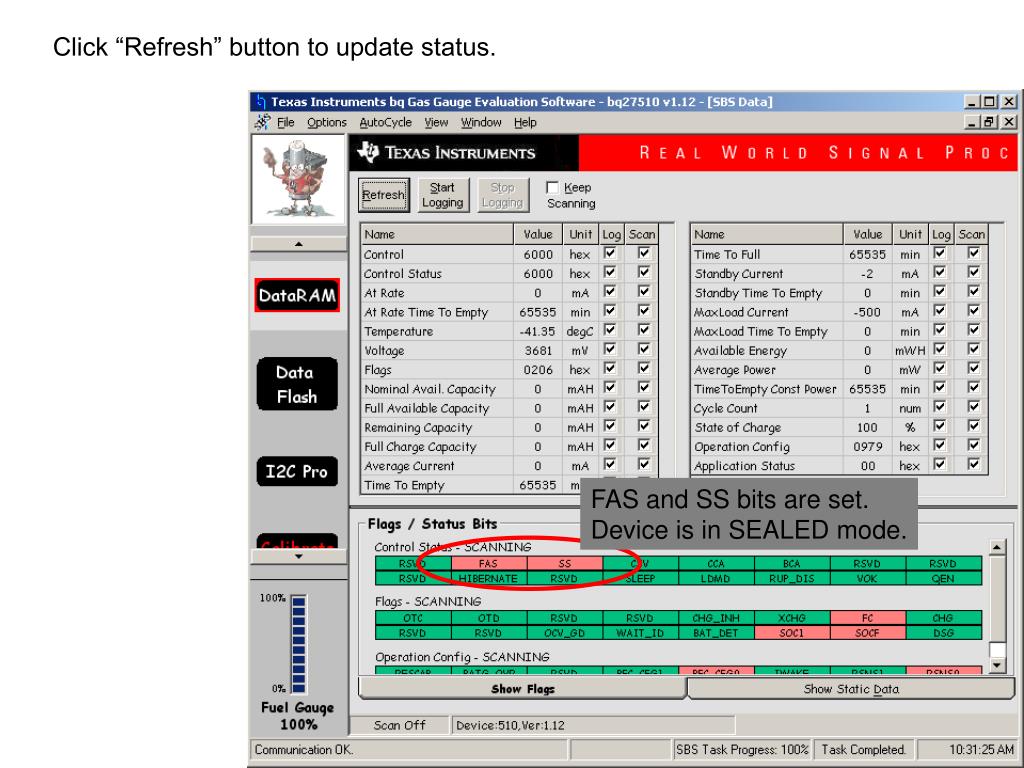Toggle Log checkbox for Control row
The height and width of the screenshot is (768, 1024).
pos(610,253)
